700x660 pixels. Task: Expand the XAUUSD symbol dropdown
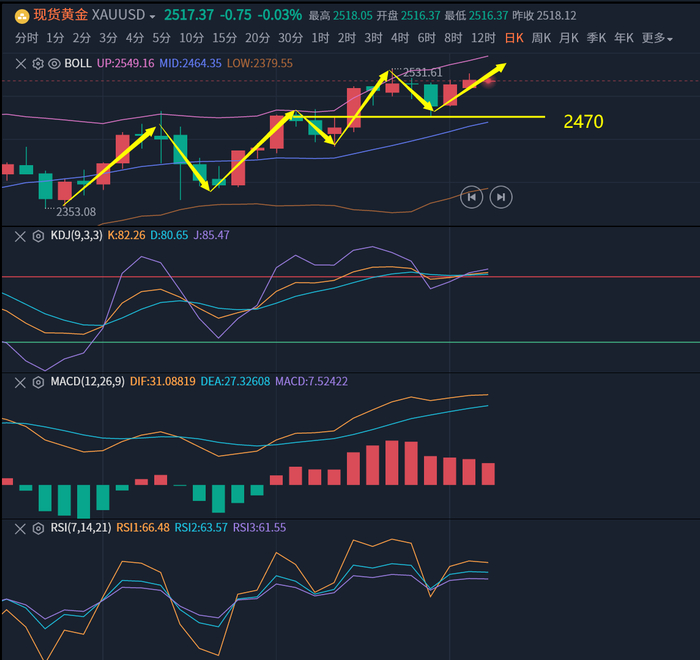tap(152, 17)
